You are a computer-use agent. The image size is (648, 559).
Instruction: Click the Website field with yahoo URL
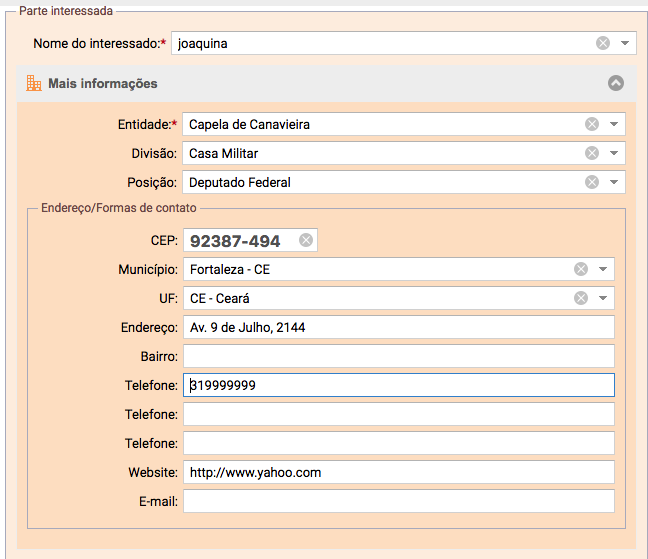[x=399, y=472]
